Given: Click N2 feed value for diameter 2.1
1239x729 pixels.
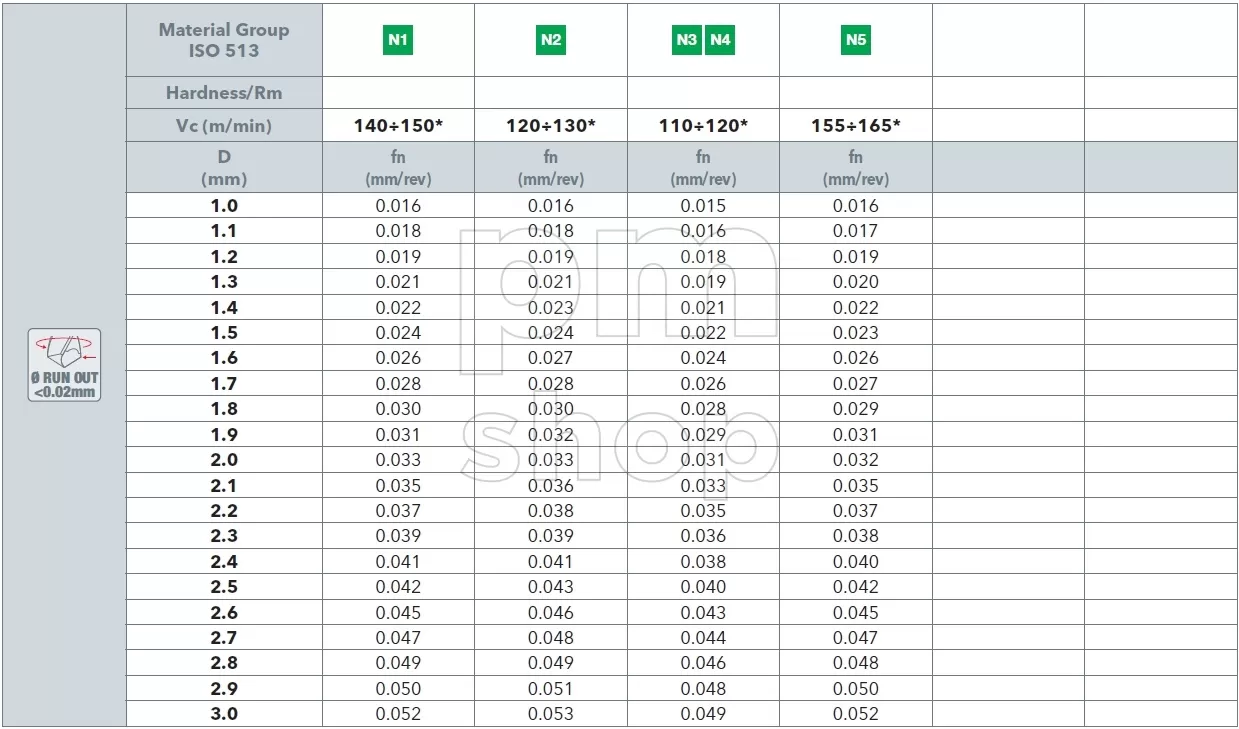Looking at the screenshot, I should (x=551, y=486).
